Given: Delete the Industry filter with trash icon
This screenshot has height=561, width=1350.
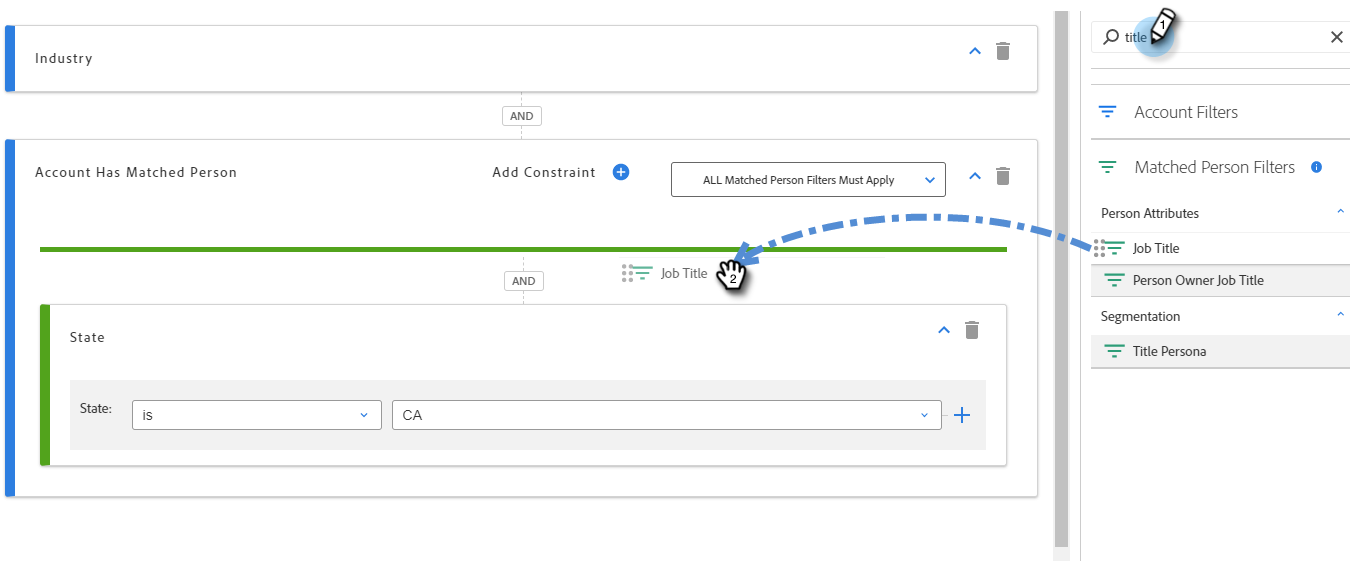Looking at the screenshot, I should pyautogui.click(x=1003, y=51).
